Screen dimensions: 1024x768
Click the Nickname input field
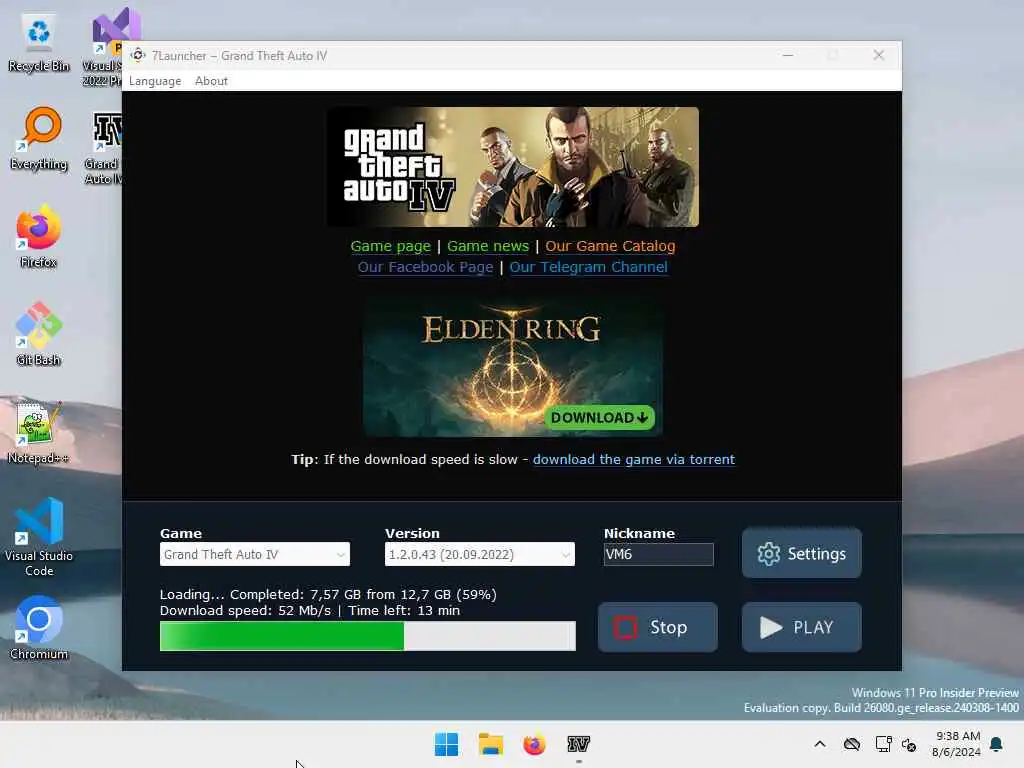point(658,554)
